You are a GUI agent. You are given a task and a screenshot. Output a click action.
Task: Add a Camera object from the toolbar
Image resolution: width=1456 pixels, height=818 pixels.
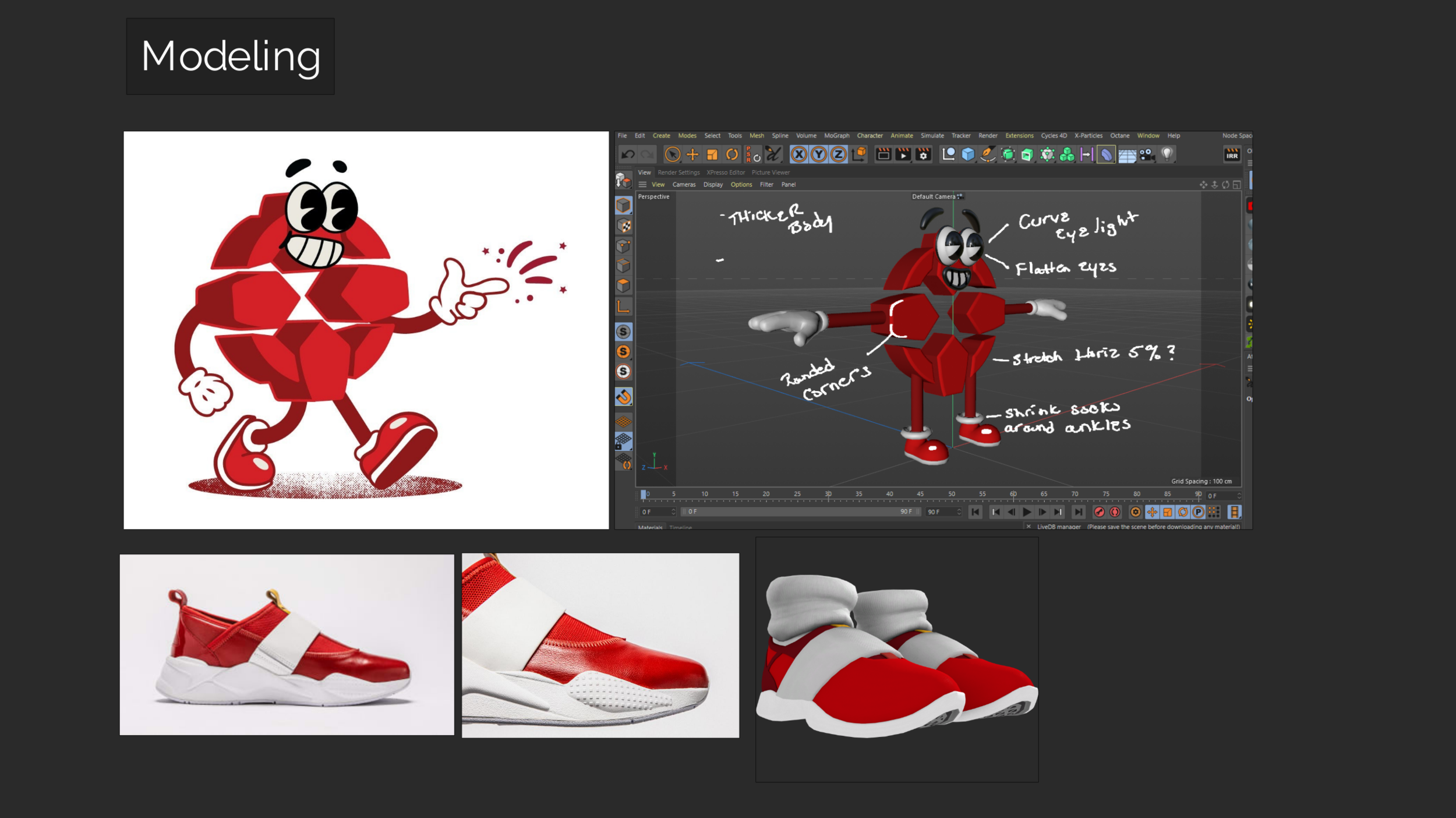(1147, 154)
